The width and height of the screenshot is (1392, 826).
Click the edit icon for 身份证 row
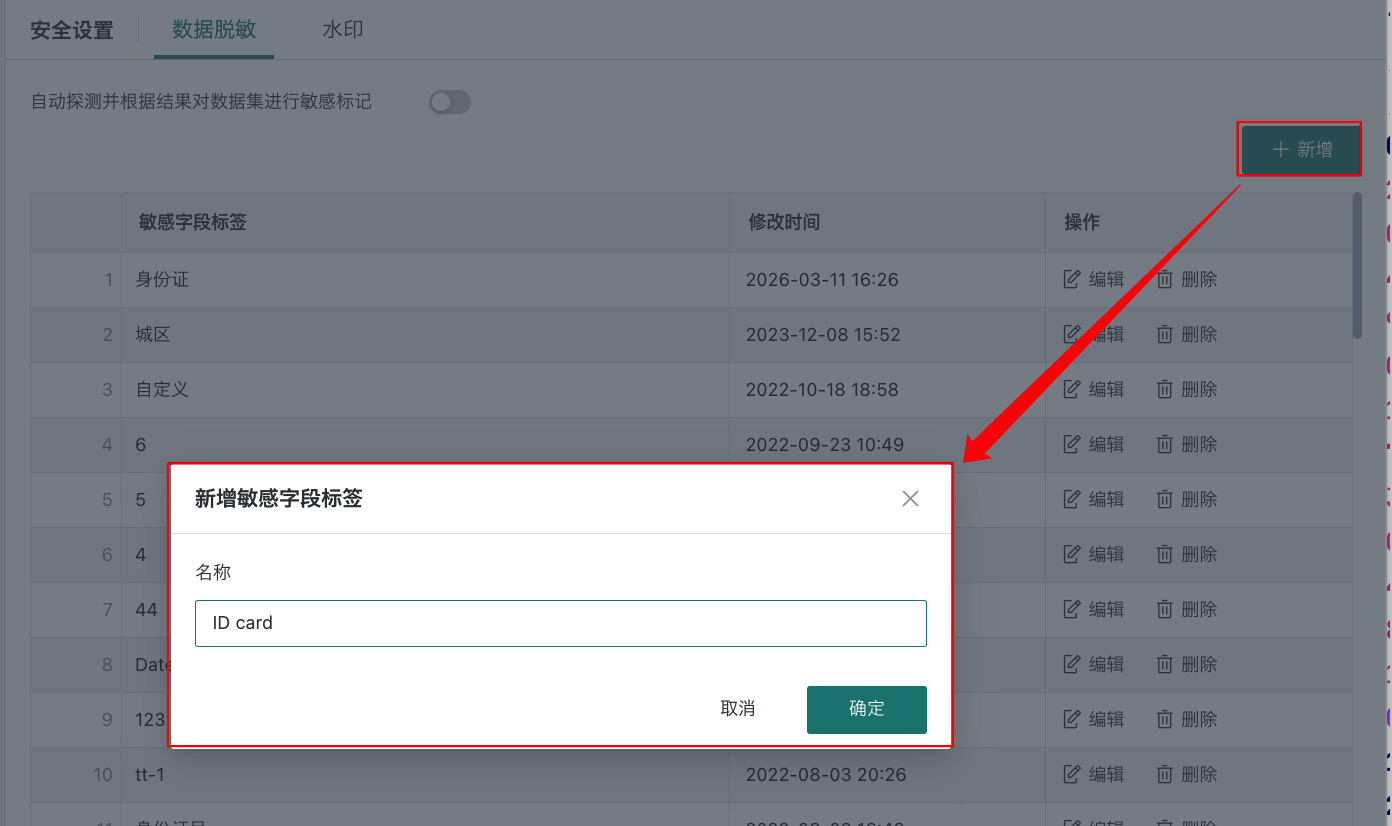coord(1072,280)
